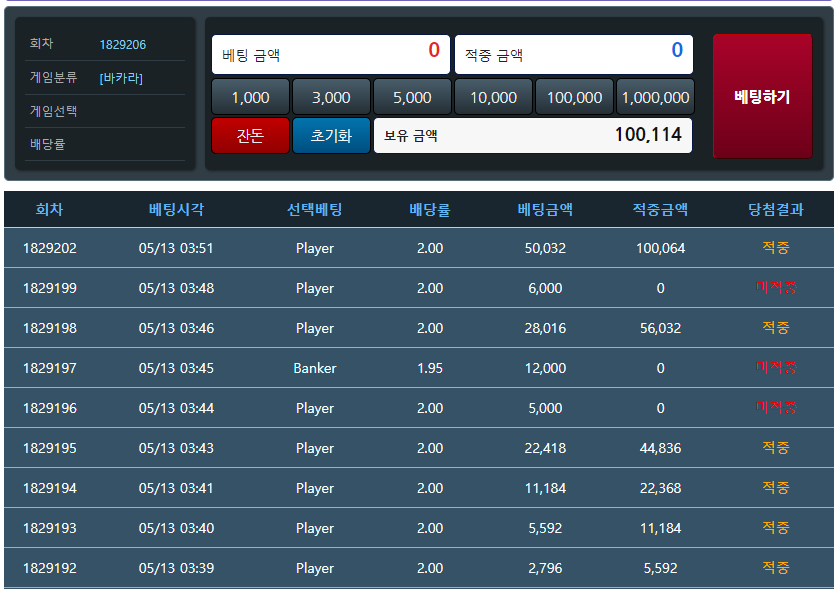Click bet amount 5,000 in table
Screen dimensions: 835x589
pyautogui.click(x=545, y=408)
